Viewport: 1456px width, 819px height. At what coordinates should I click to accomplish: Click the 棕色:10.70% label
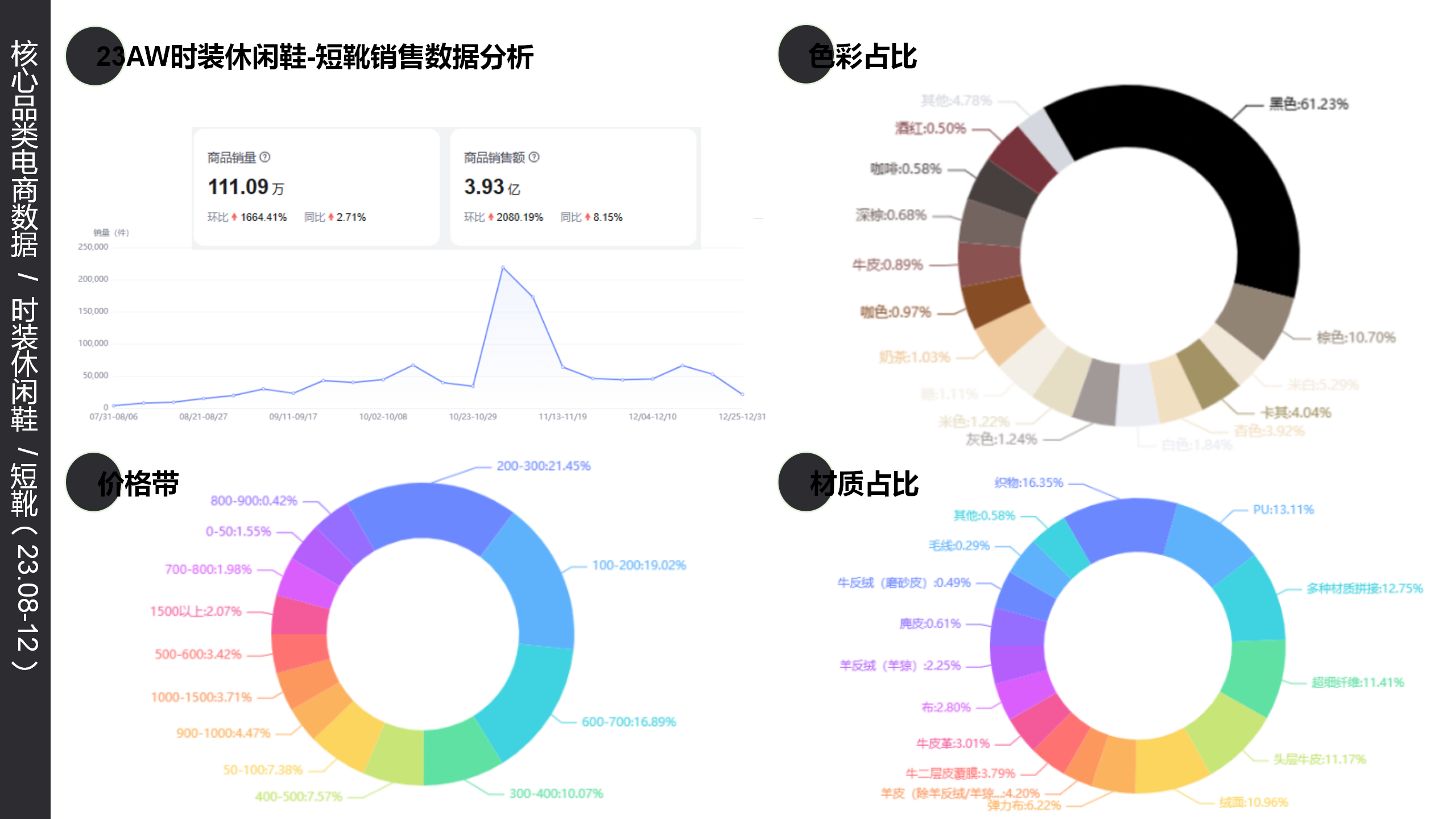point(1356,337)
